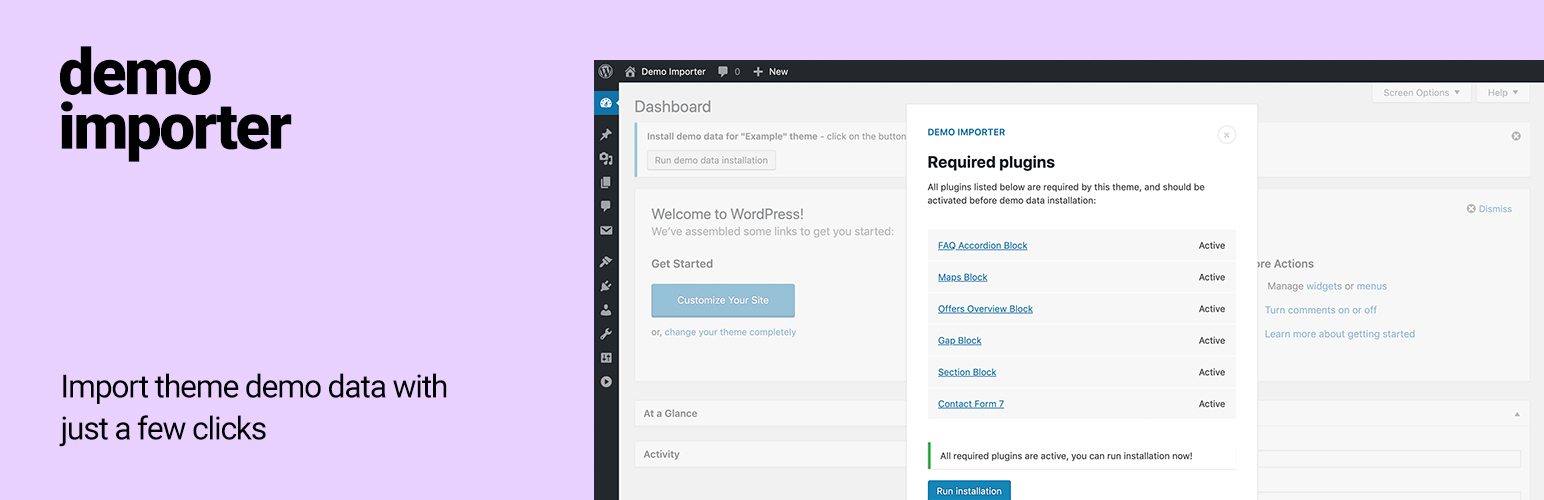The height and width of the screenshot is (500, 1544).
Task: Dismiss the demo data notice with X
Action: click(1516, 136)
